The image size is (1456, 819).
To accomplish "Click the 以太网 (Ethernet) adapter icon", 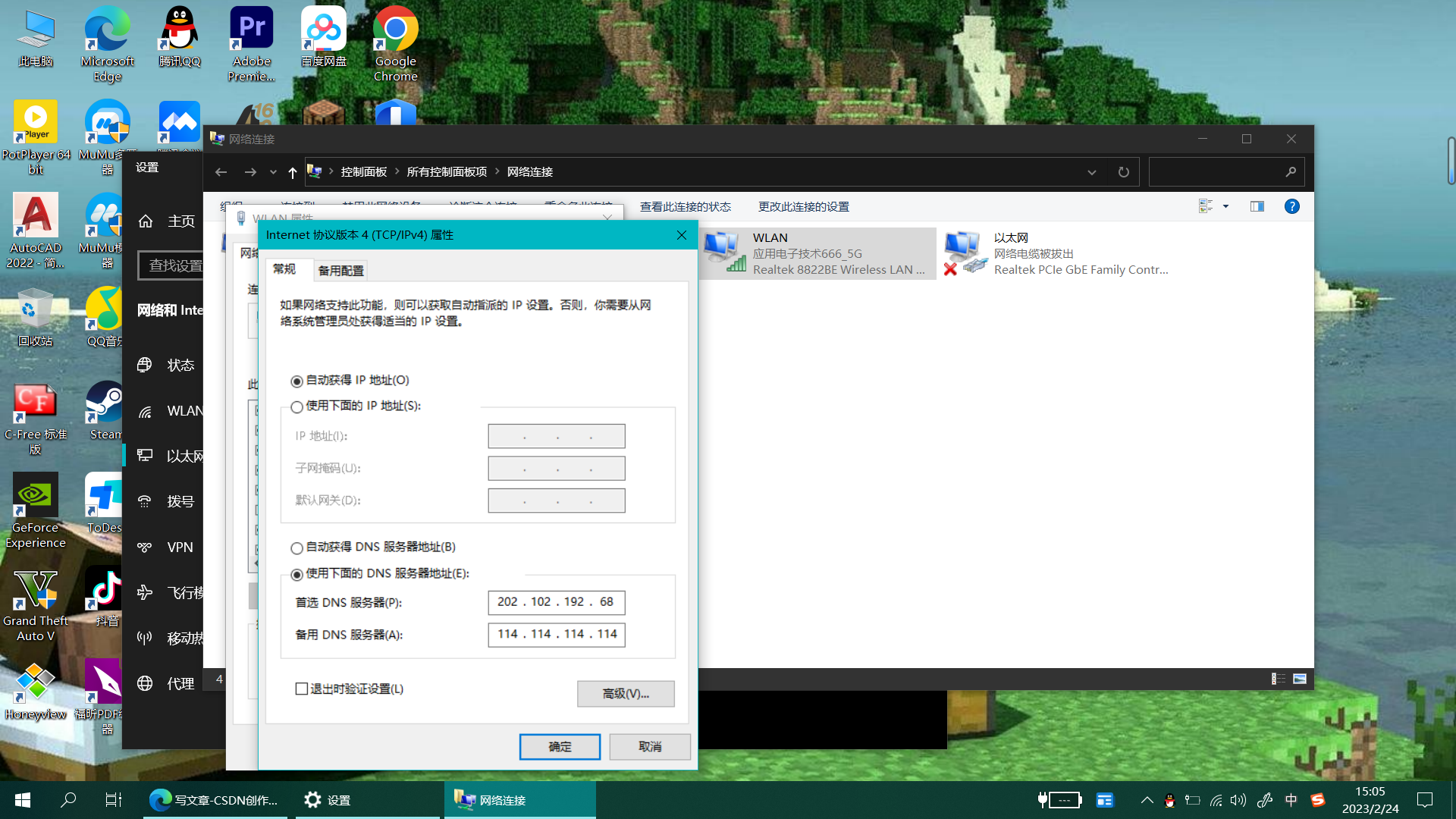I will pyautogui.click(x=965, y=253).
